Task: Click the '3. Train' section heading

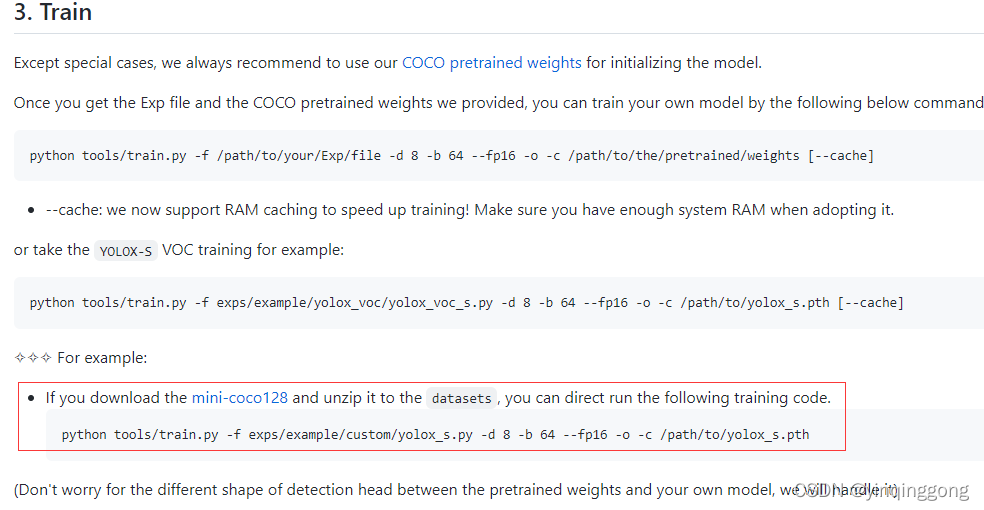Action: pyautogui.click(x=53, y=12)
